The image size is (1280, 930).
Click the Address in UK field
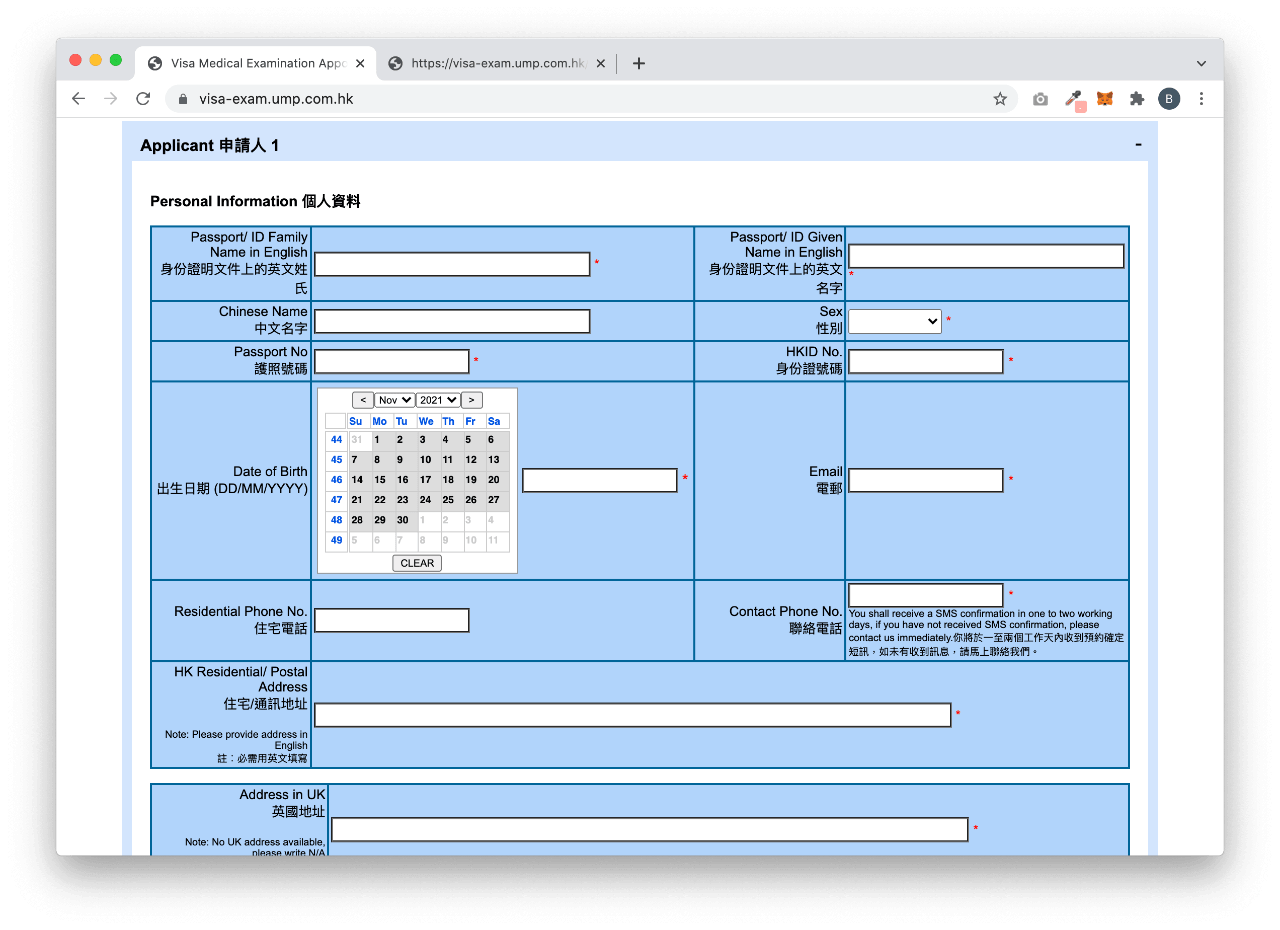pos(650,829)
